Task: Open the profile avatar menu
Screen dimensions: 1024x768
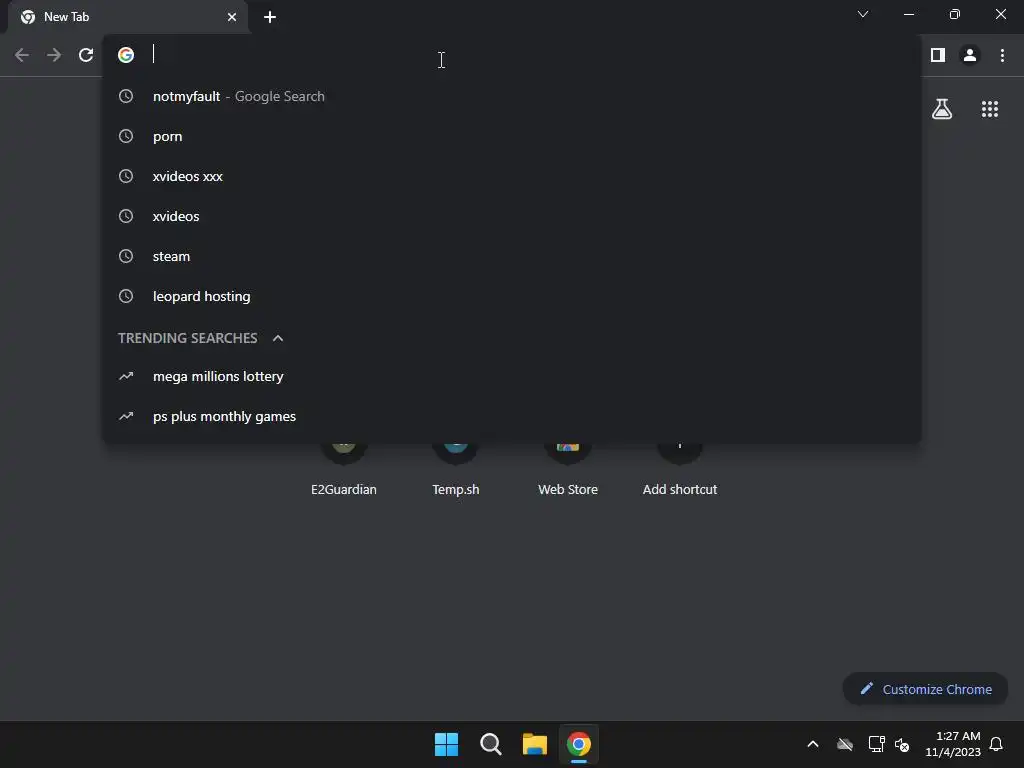Action: click(x=970, y=56)
